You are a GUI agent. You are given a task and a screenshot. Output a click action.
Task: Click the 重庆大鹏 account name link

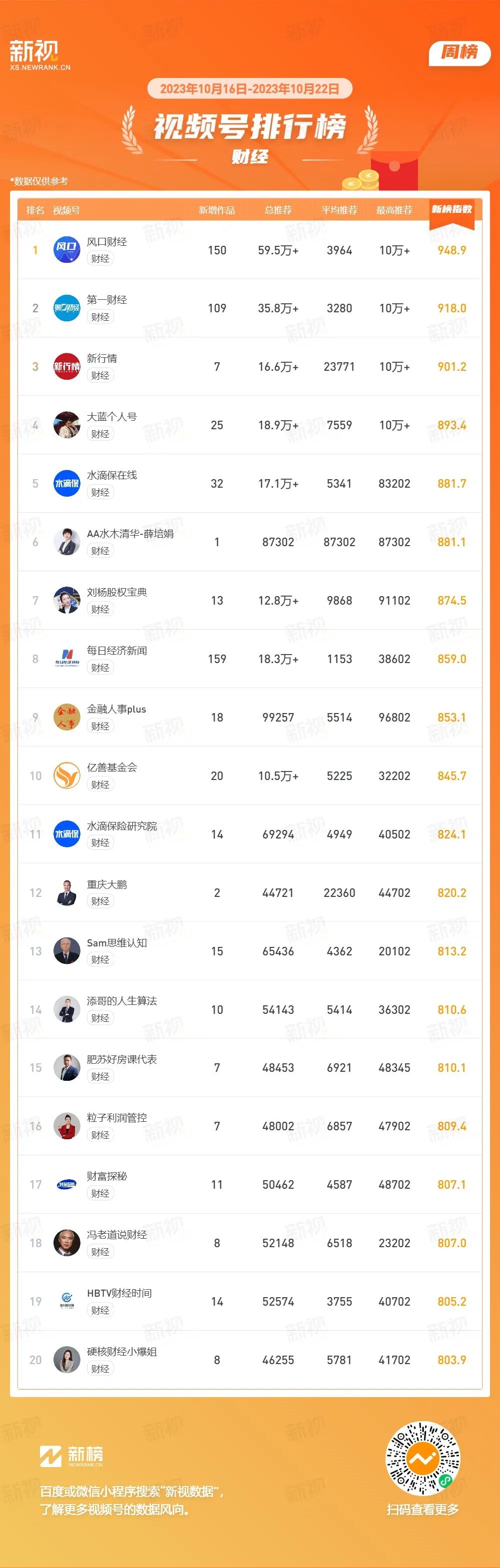coord(107,884)
